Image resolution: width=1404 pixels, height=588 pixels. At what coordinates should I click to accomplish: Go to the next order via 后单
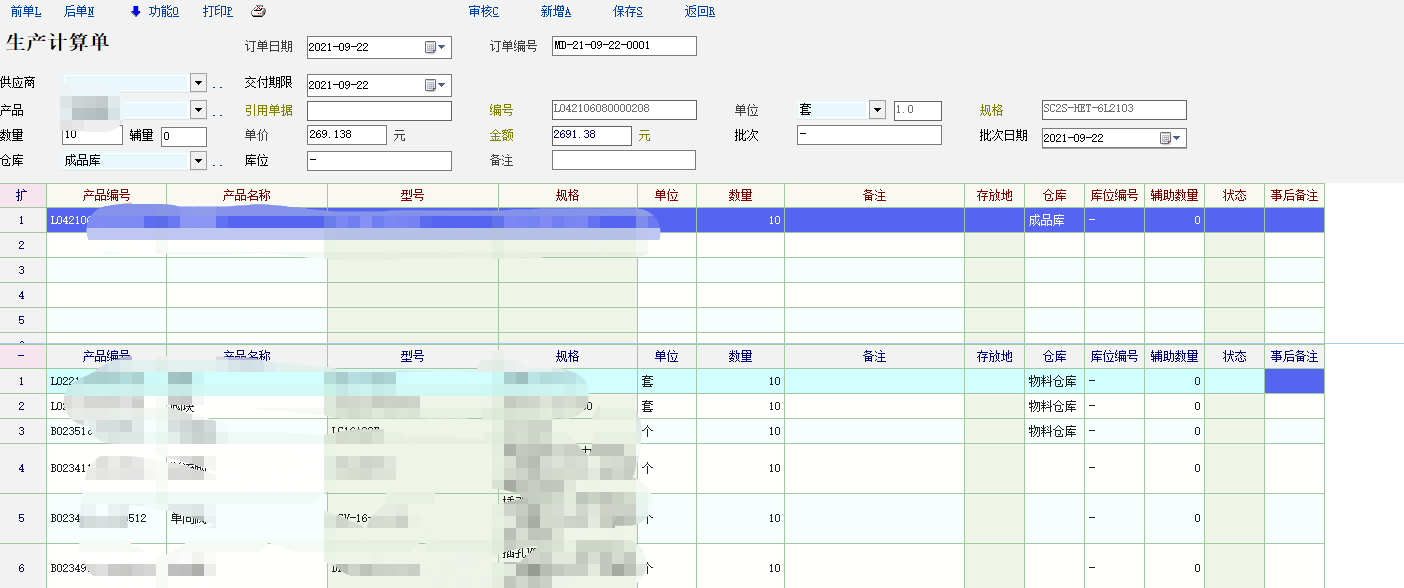[x=79, y=12]
